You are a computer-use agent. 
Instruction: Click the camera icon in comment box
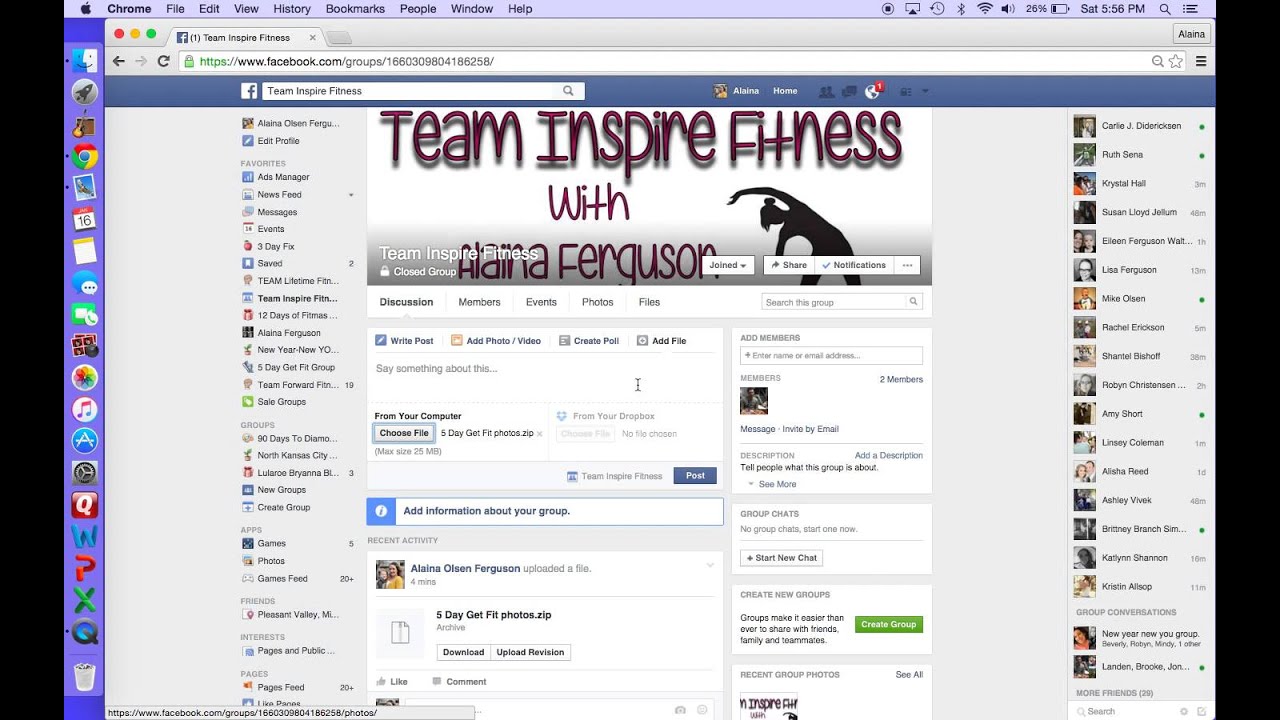pos(680,710)
